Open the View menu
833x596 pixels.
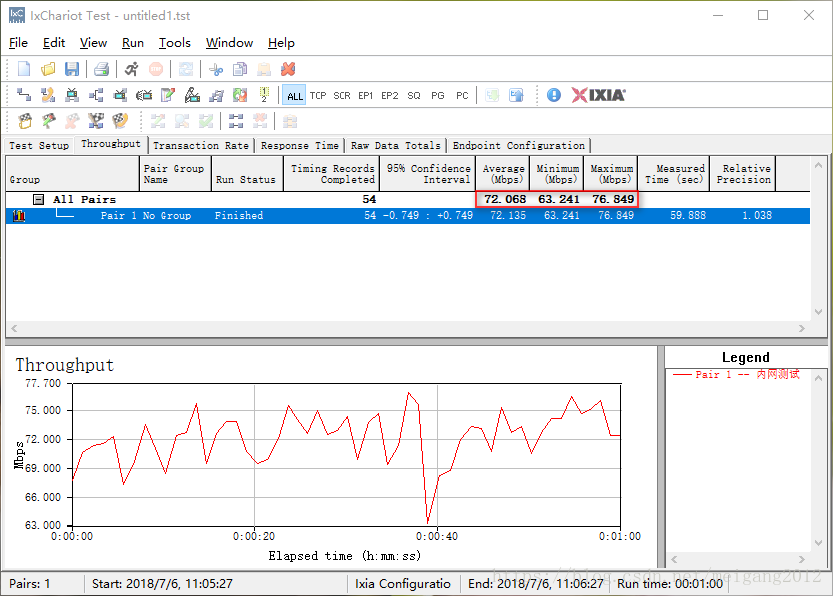coord(94,43)
